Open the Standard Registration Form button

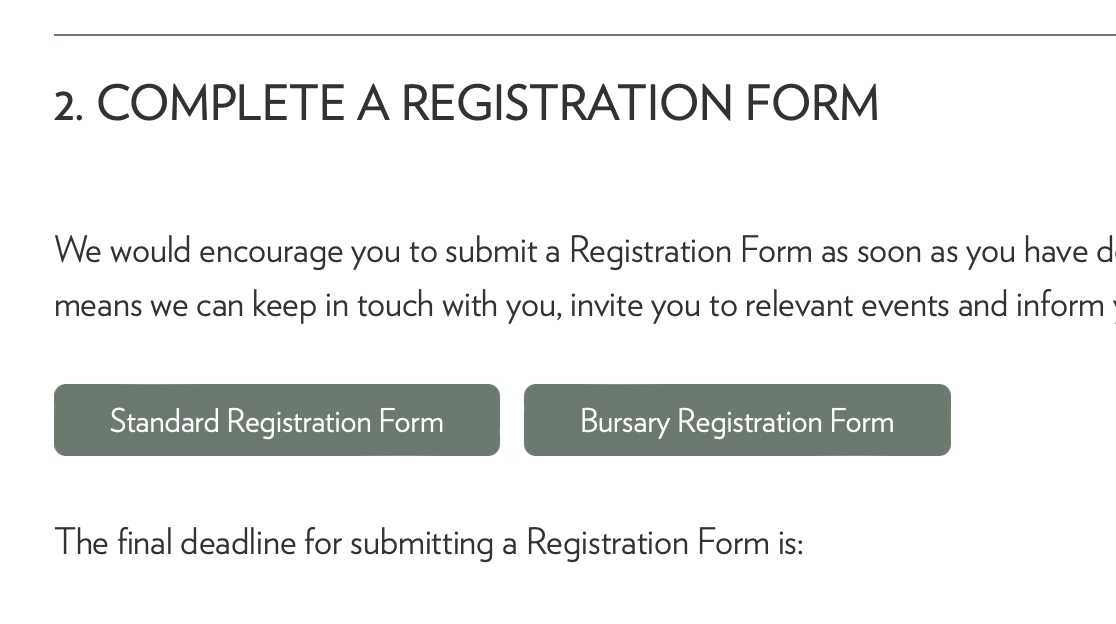tap(277, 420)
